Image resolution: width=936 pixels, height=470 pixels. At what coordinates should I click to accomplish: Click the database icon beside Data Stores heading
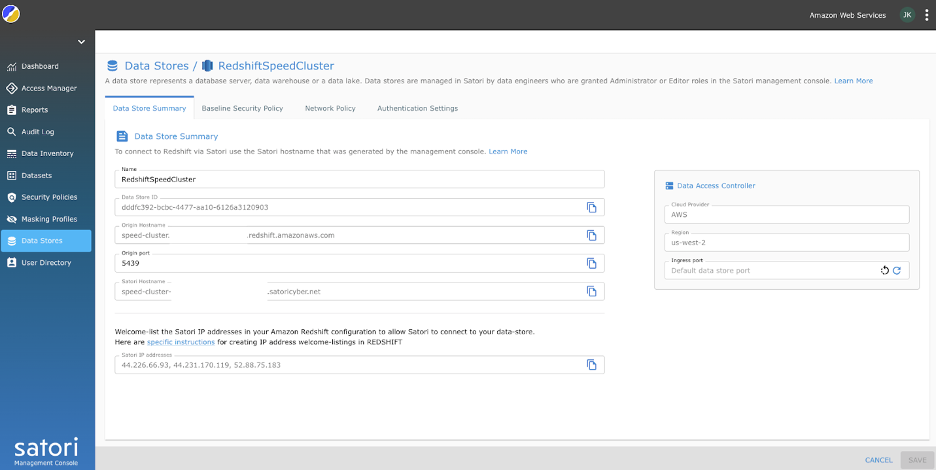coord(112,66)
